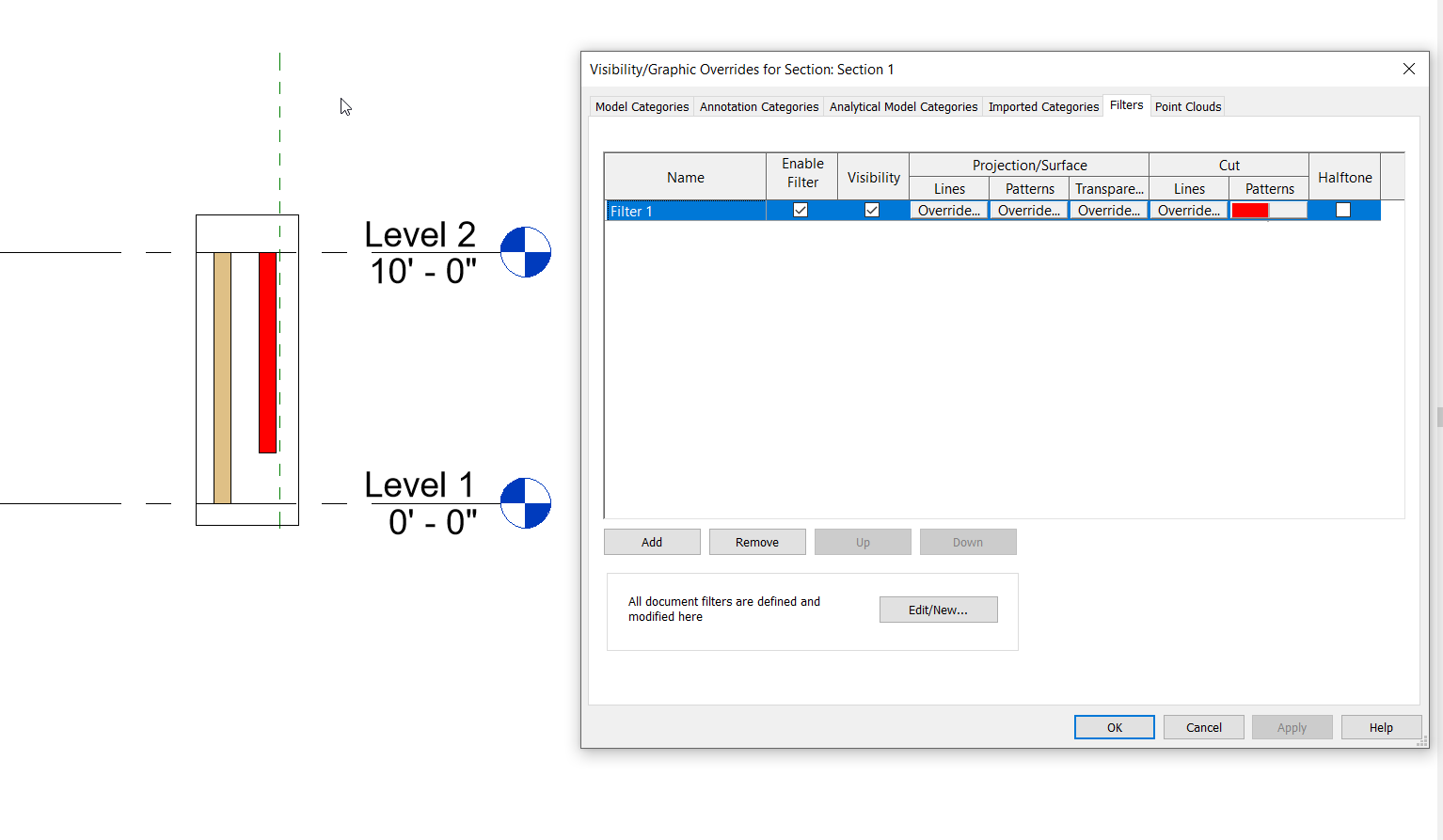
Task: Open Cut Lines override for Filter 1
Action: [x=1187, y=210]
